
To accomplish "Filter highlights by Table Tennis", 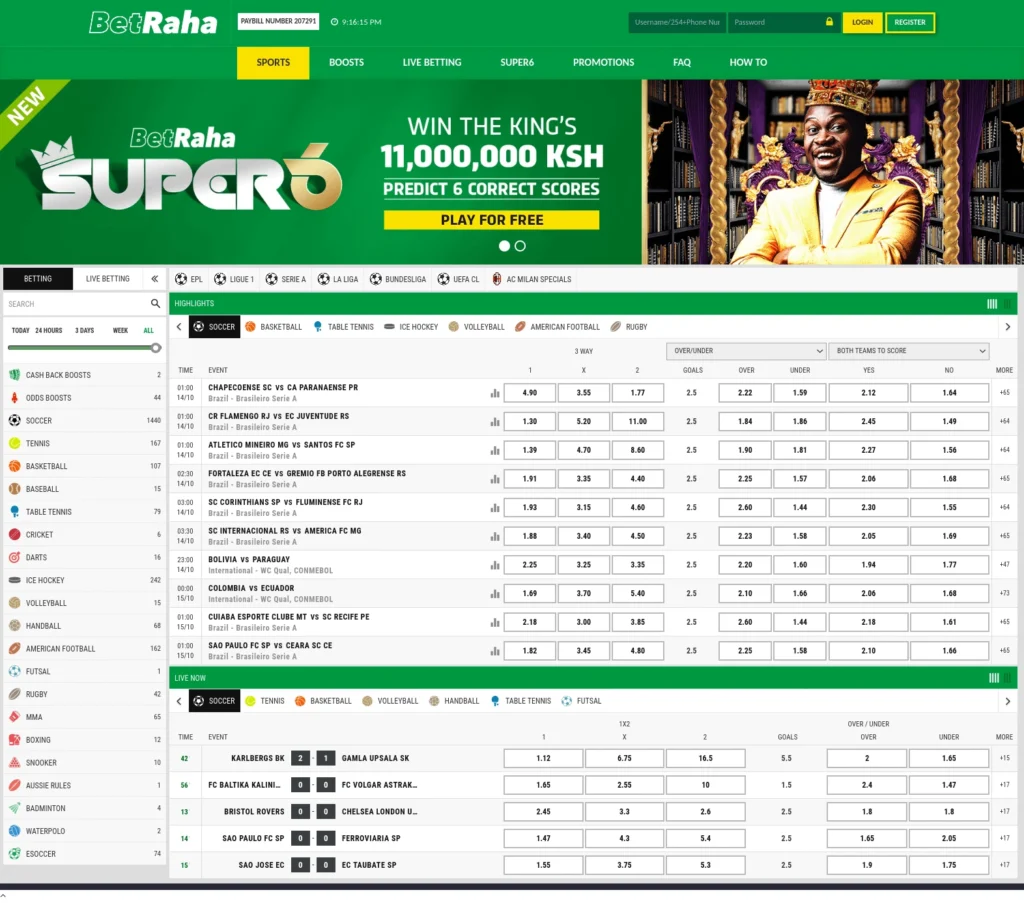I will coord(344,326).
